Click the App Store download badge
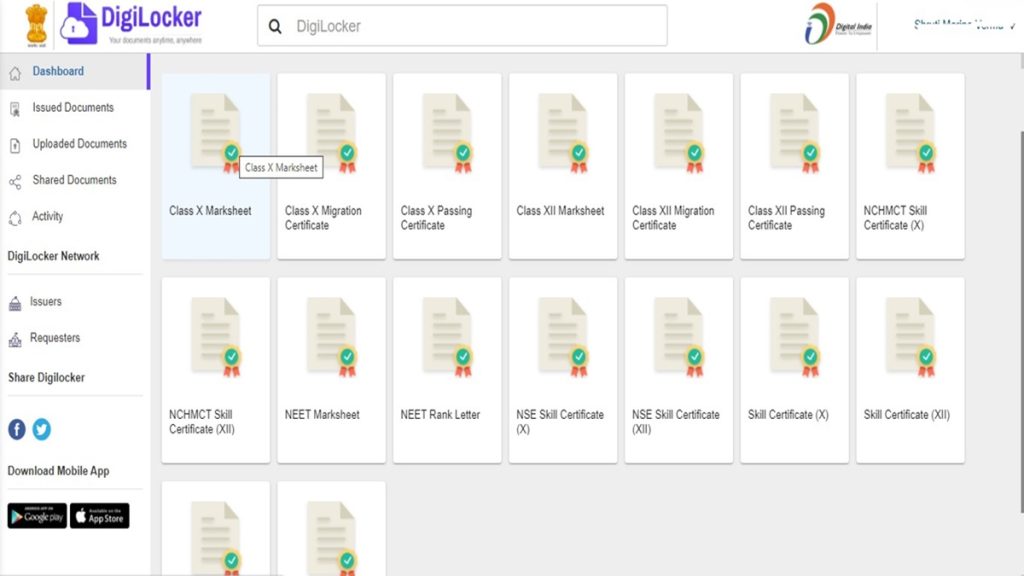This screenshot has height=576, width=1024. pos(99,516)
